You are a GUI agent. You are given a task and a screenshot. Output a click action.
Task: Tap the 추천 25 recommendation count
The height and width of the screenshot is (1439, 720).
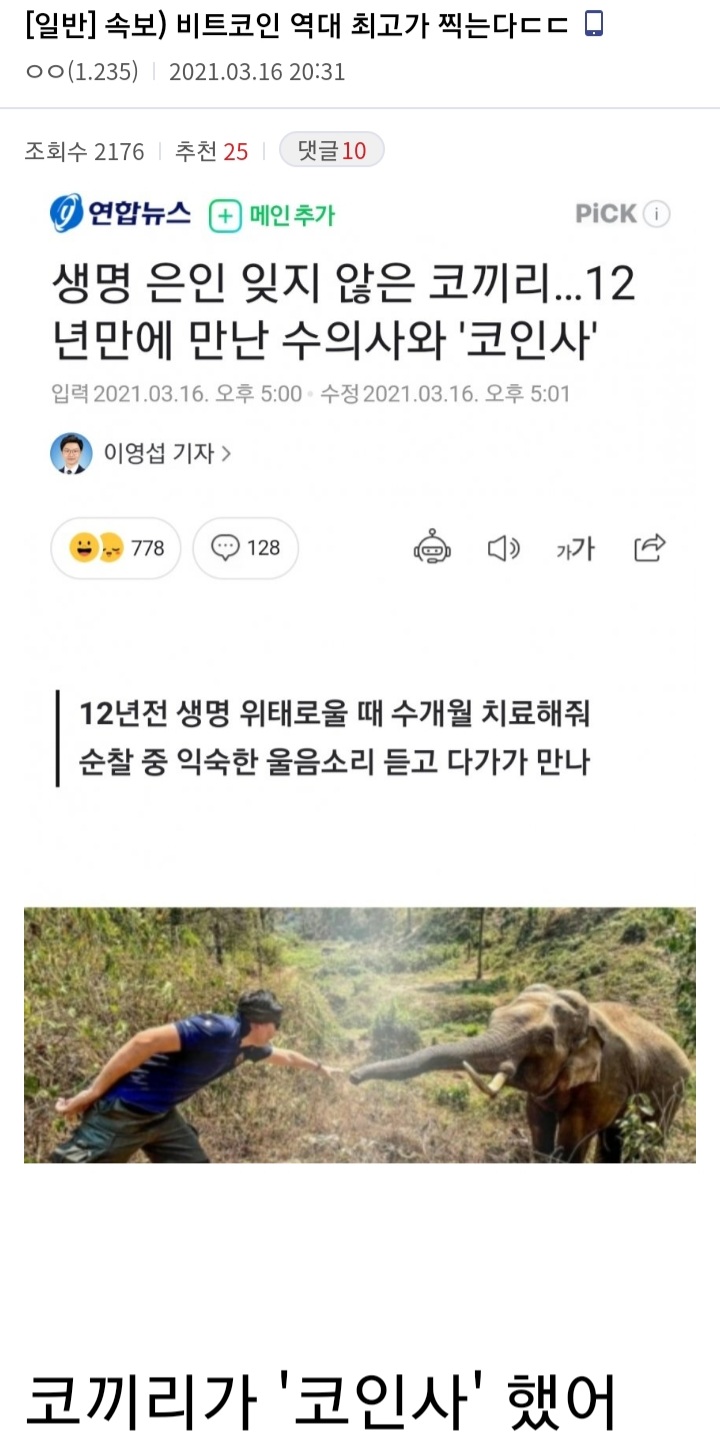coord(211,152)
